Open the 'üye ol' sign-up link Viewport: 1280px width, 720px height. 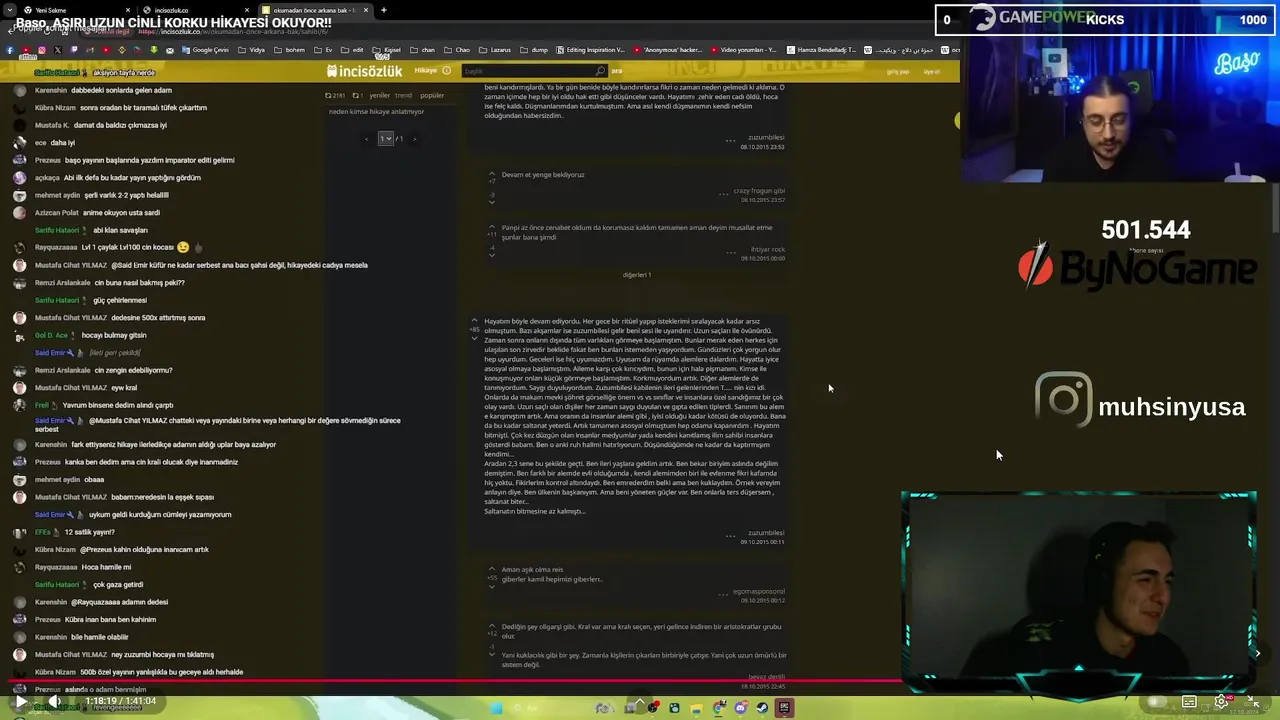(x=931, y=72)
